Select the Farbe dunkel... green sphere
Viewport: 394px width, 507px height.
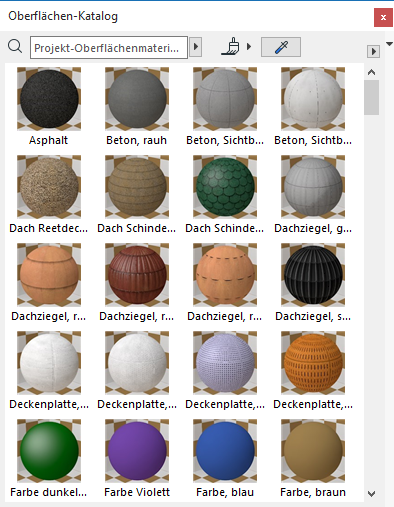click(49, 451)
